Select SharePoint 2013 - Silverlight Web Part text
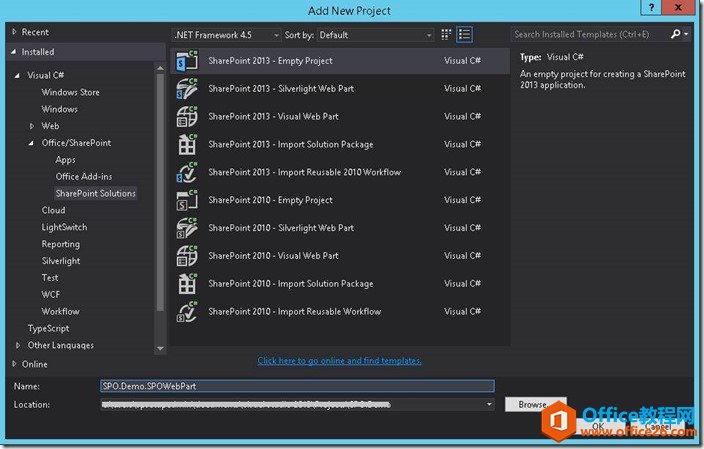This screenshot has height=449, width=704. point(281,88)
